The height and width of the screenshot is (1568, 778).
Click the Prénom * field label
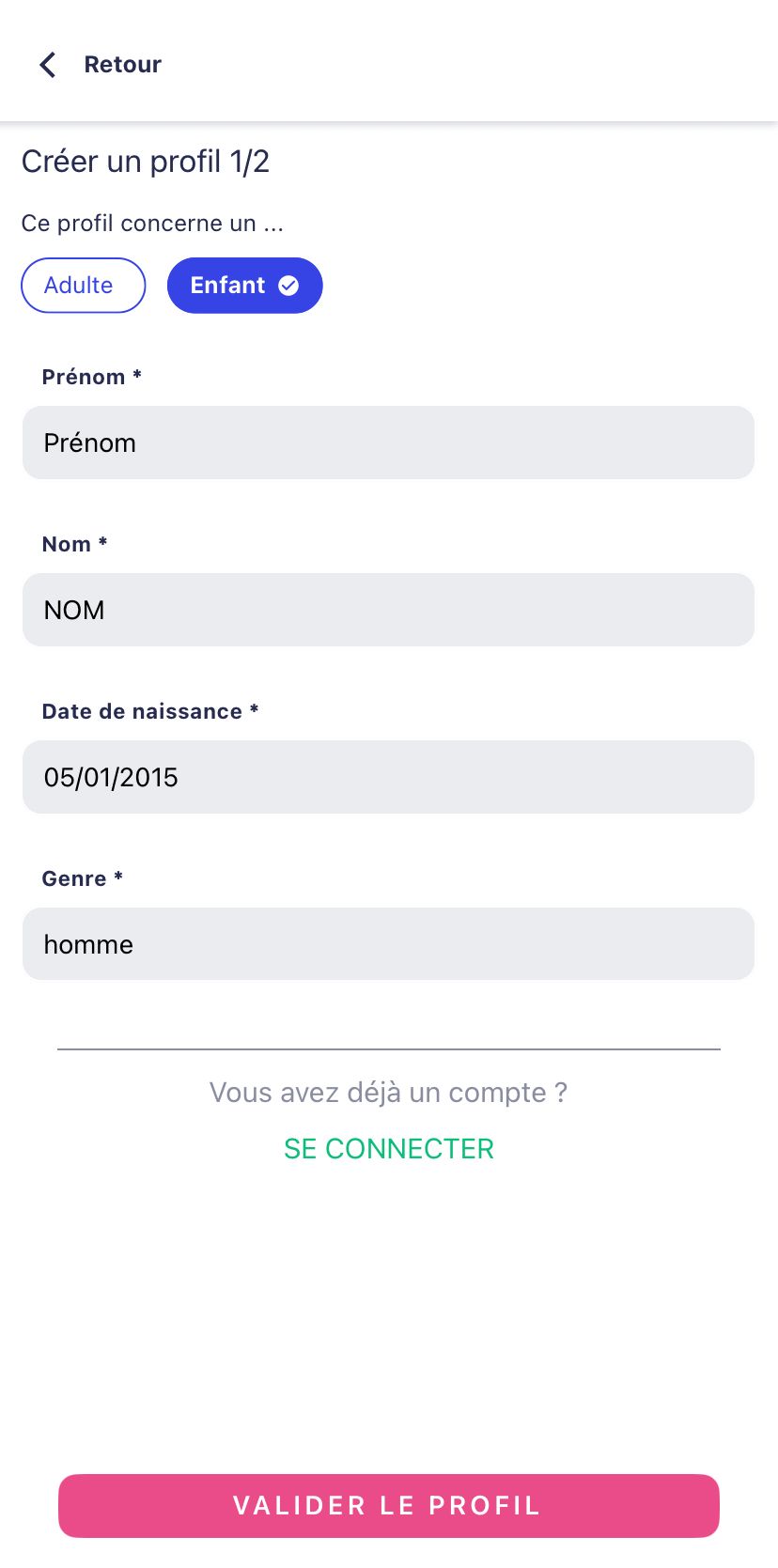point(92,377)
